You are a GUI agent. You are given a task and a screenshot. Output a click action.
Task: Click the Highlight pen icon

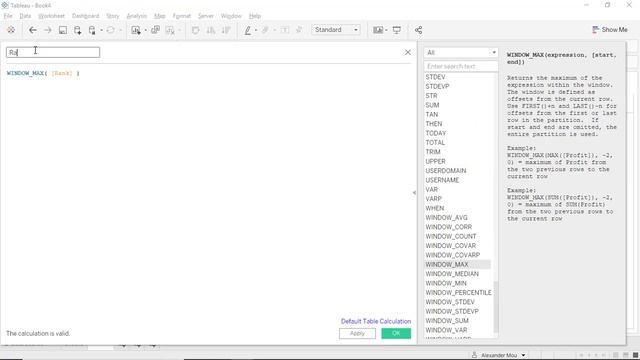pos(248,30)
